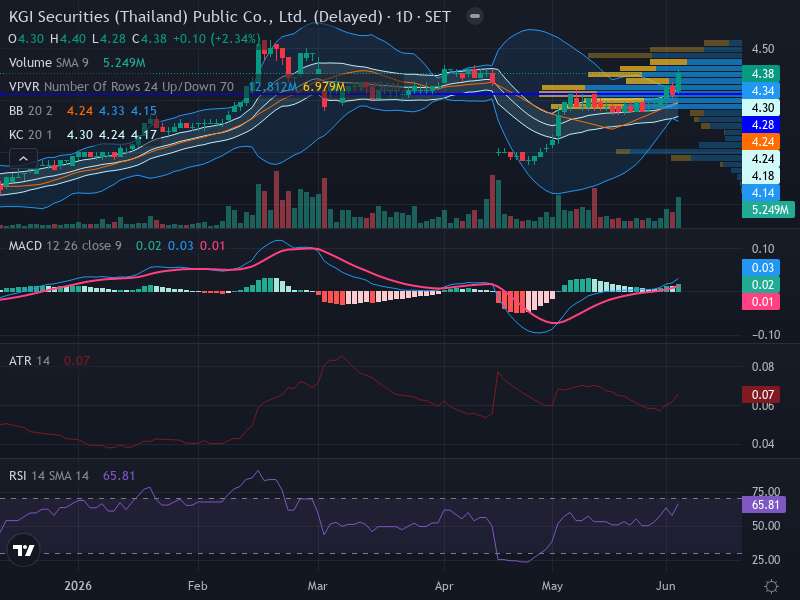The width and height of the screenshot is (800, 600).
Task: Click the May label on time axis
Action: pos(552,586)
